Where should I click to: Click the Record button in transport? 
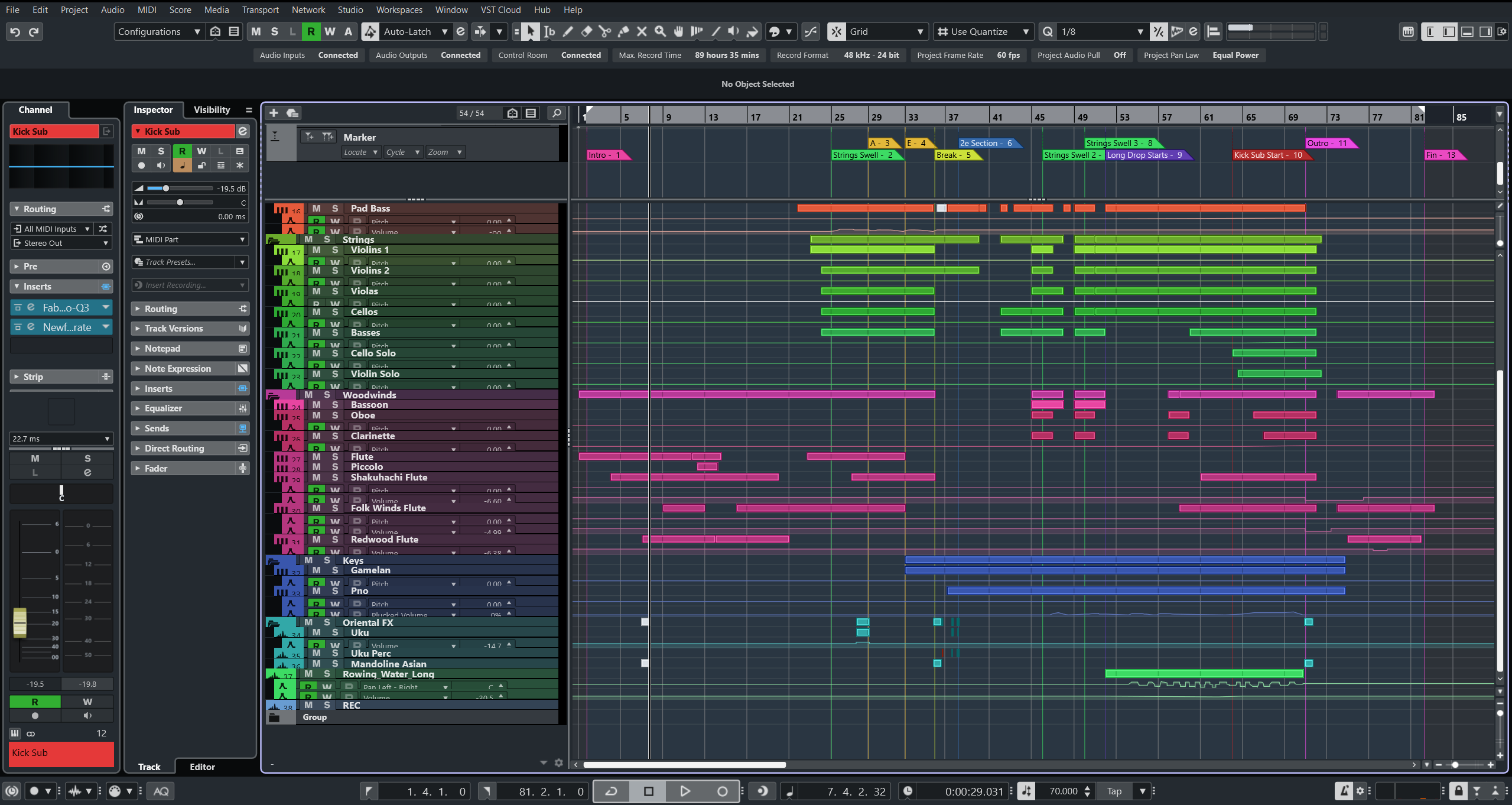722,791
